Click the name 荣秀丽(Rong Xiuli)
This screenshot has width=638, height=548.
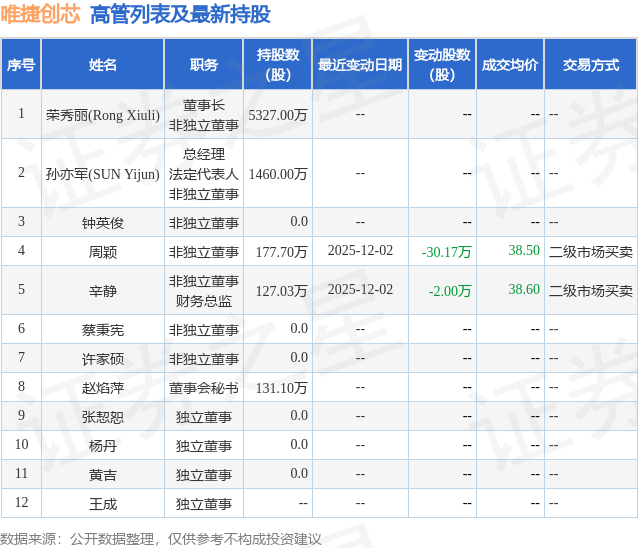click(x=103, y=115)
